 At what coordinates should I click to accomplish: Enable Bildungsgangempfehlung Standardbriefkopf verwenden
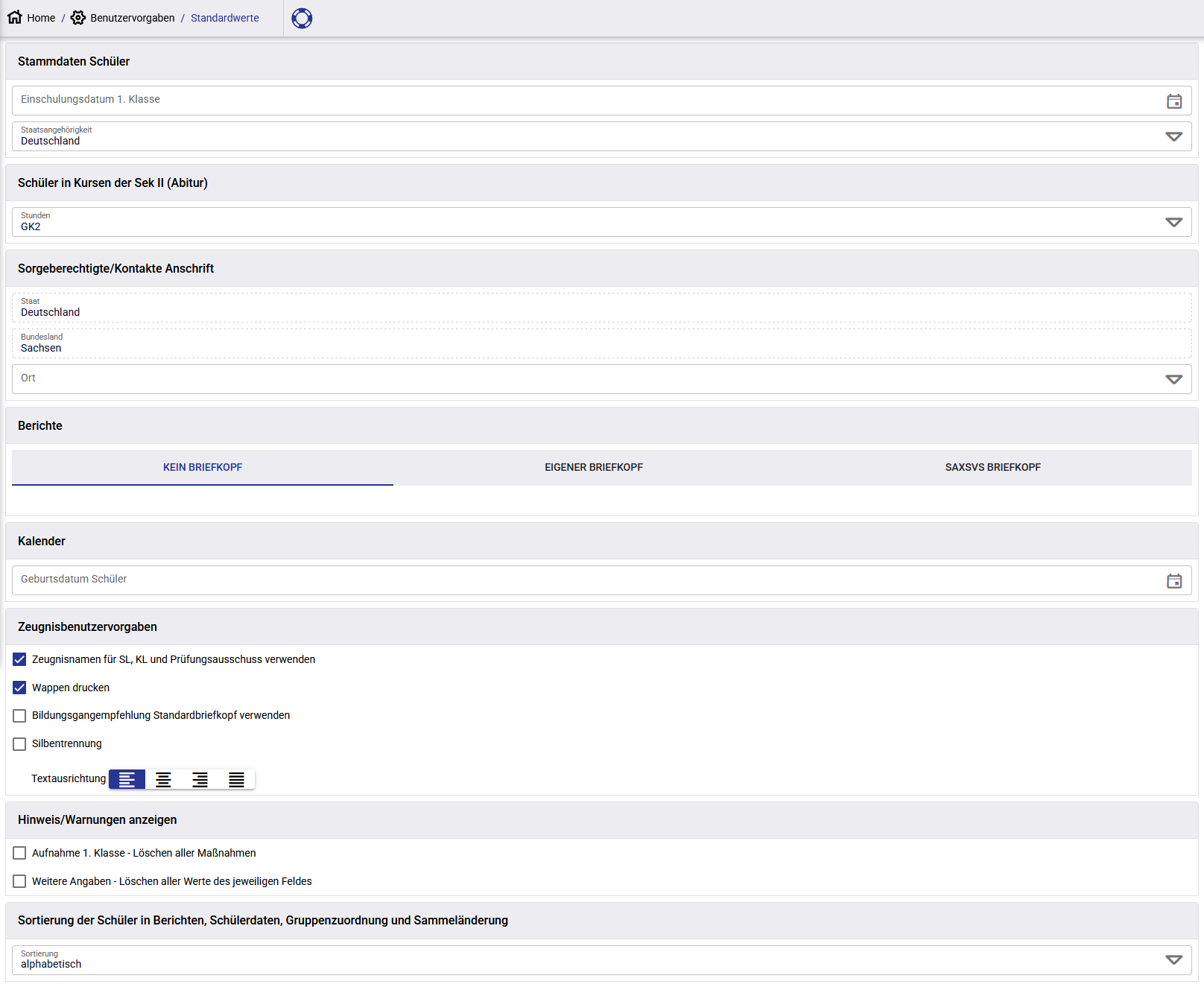[19, 716]
